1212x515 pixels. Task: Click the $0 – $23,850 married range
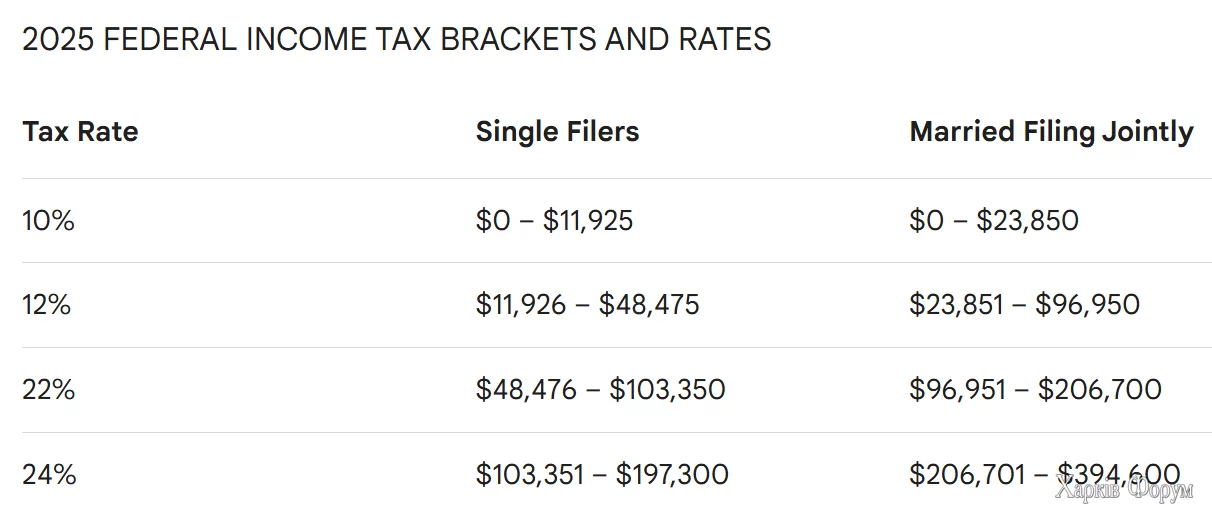tap(994, 221)
